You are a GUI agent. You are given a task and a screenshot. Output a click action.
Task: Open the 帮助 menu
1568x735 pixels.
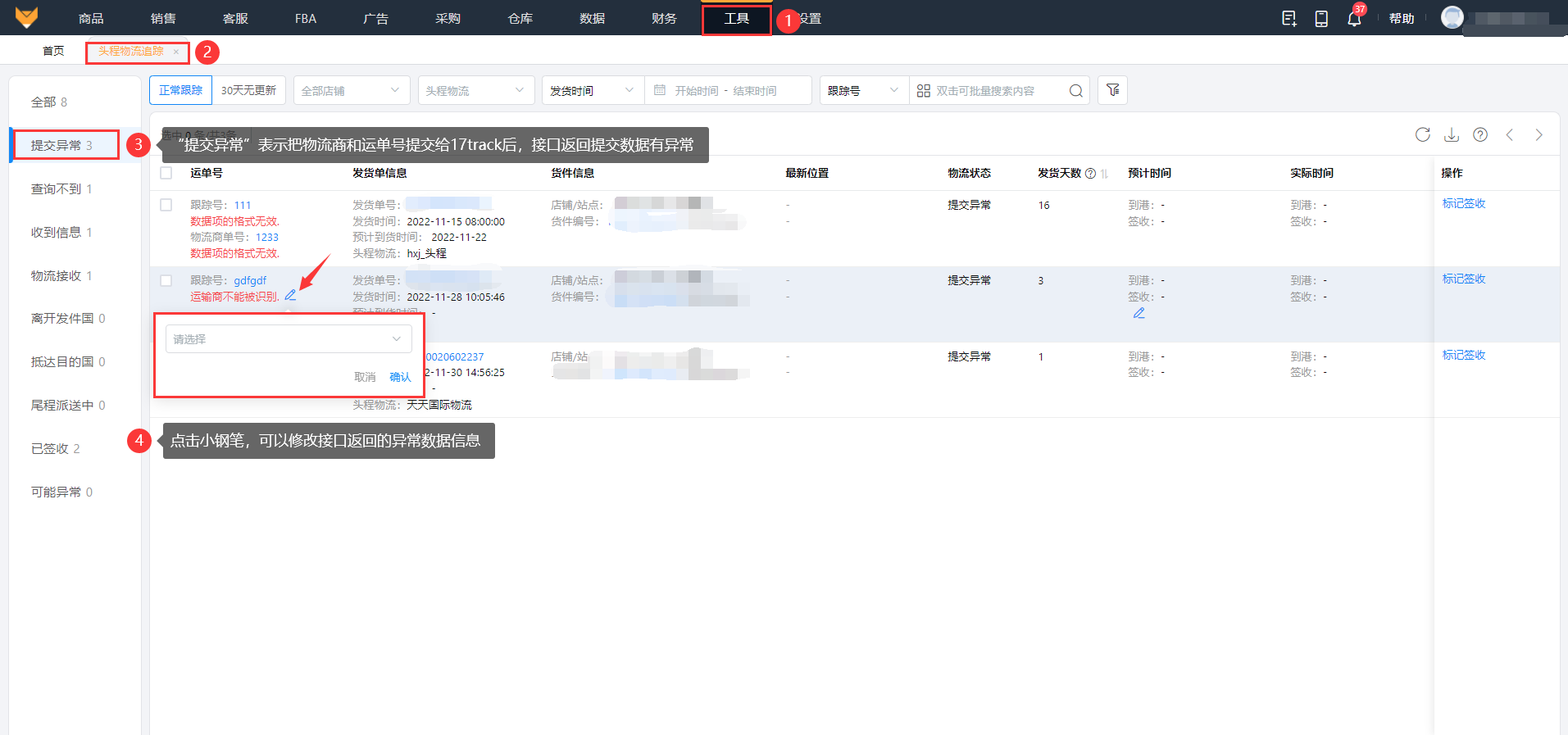coord(1402,18)
